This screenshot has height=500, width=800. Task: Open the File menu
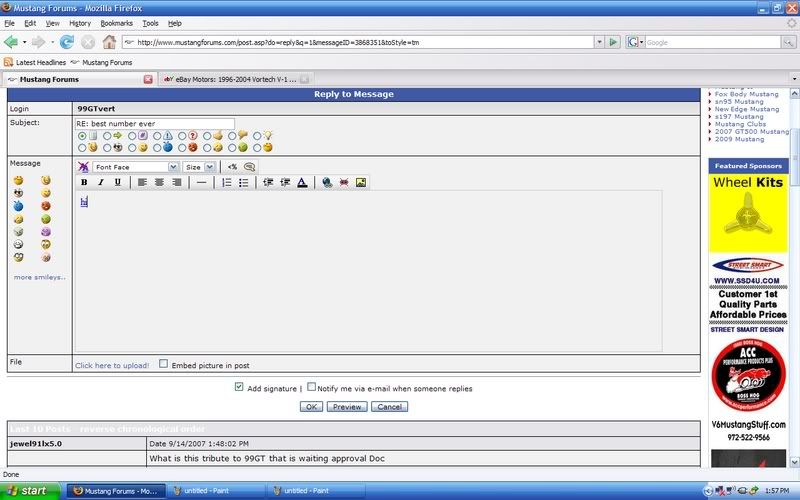pyautogui.click(x=9, y=23)
